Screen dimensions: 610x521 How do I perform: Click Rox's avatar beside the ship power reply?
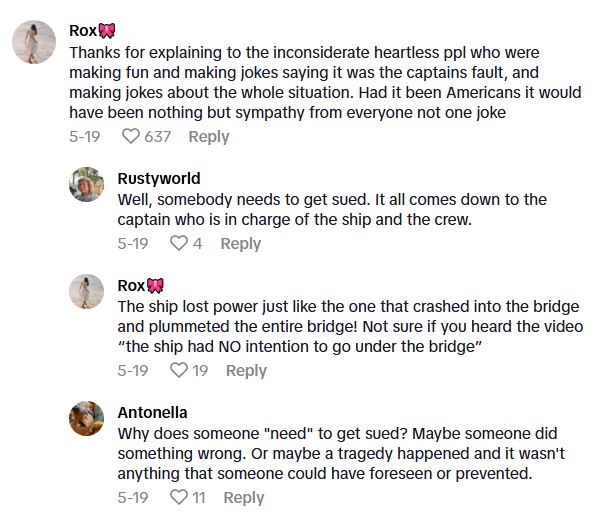coord(86,291)
